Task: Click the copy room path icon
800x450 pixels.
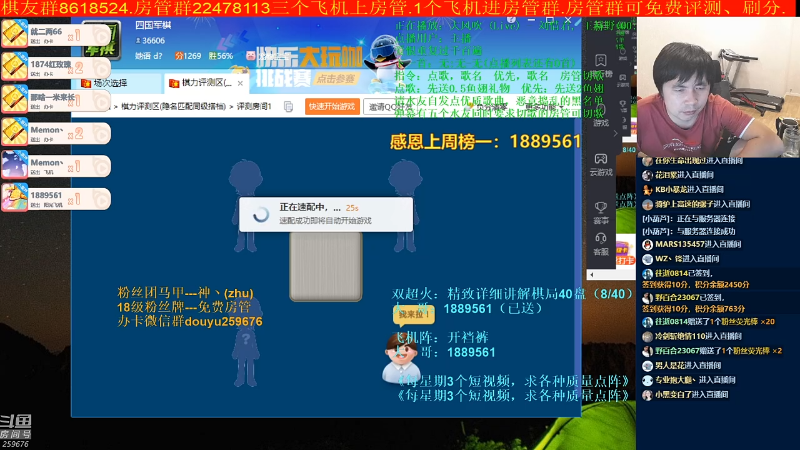Action: [x=288, y=107]
